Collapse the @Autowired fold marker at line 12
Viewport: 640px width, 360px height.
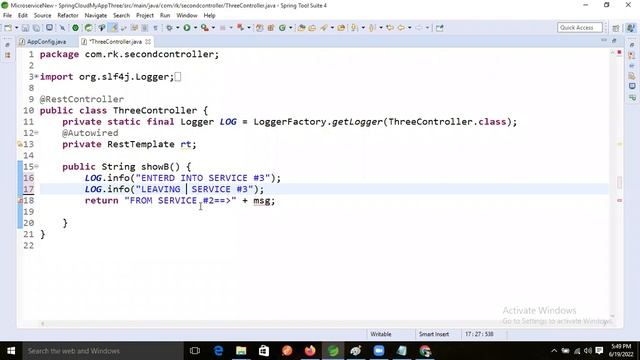[x=36, y=133]
